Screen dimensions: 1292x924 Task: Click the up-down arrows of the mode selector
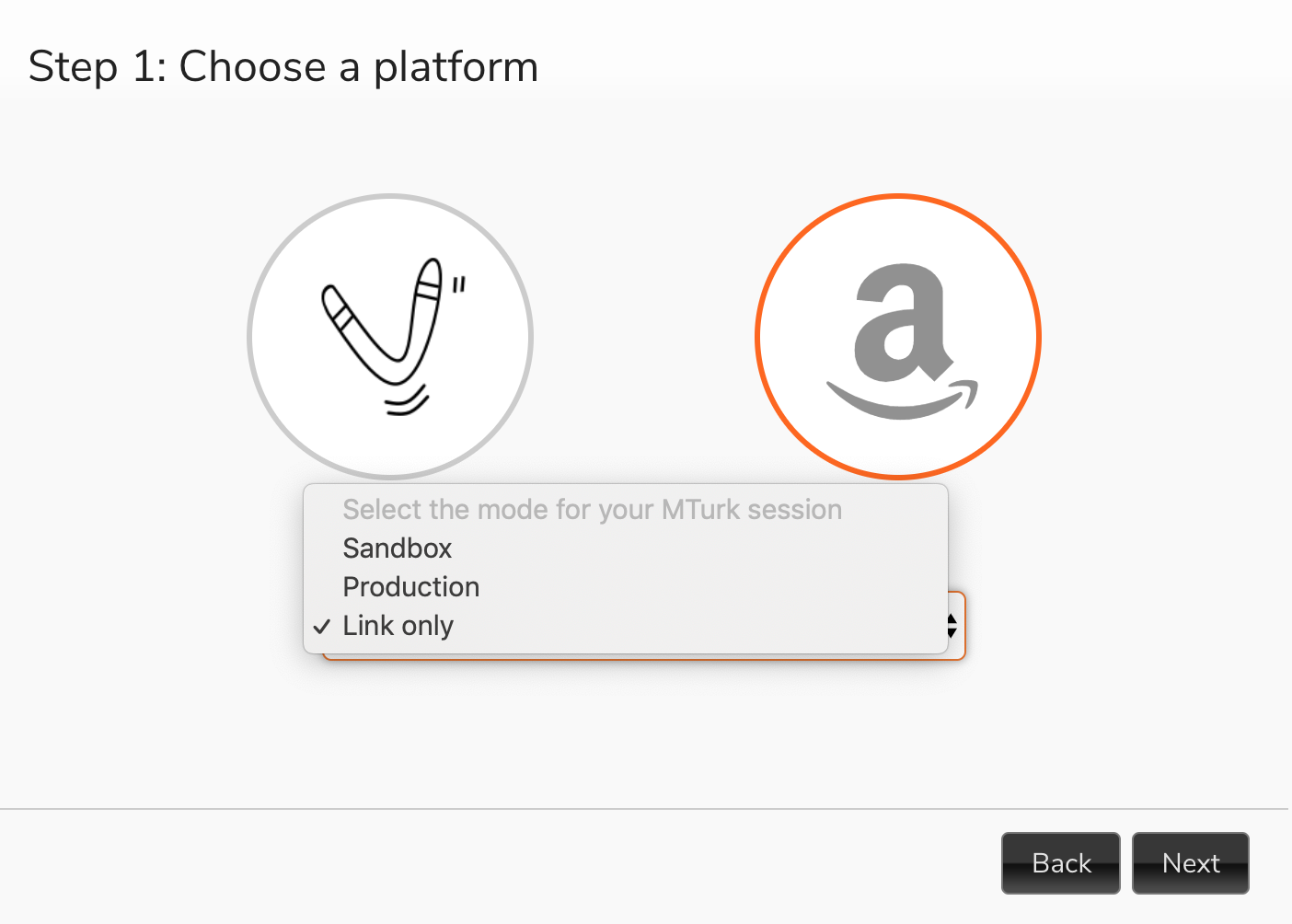coord(952,626)
